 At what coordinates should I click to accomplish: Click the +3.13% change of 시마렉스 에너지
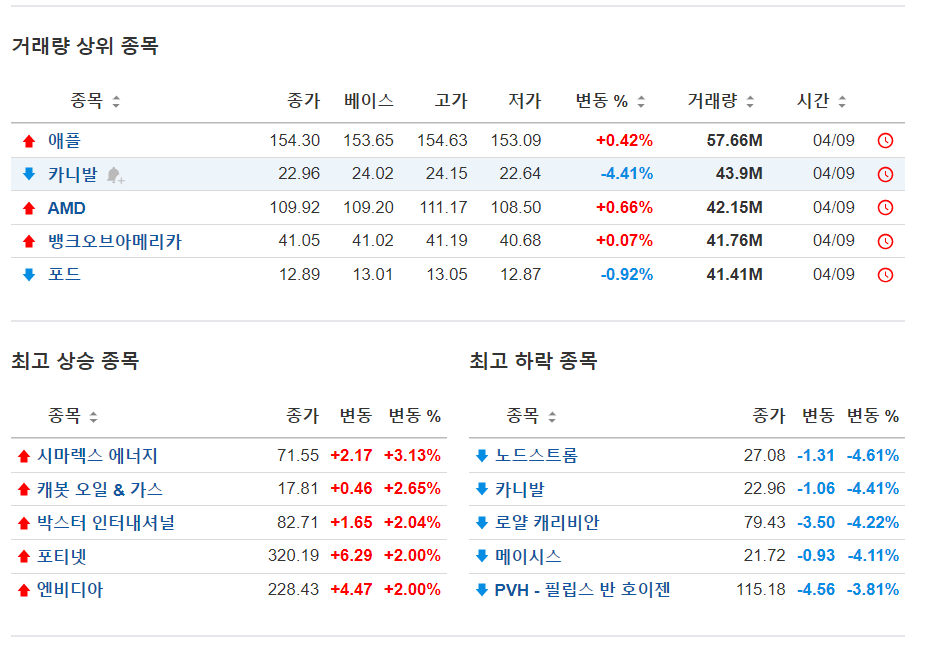(x=412, y=456)
